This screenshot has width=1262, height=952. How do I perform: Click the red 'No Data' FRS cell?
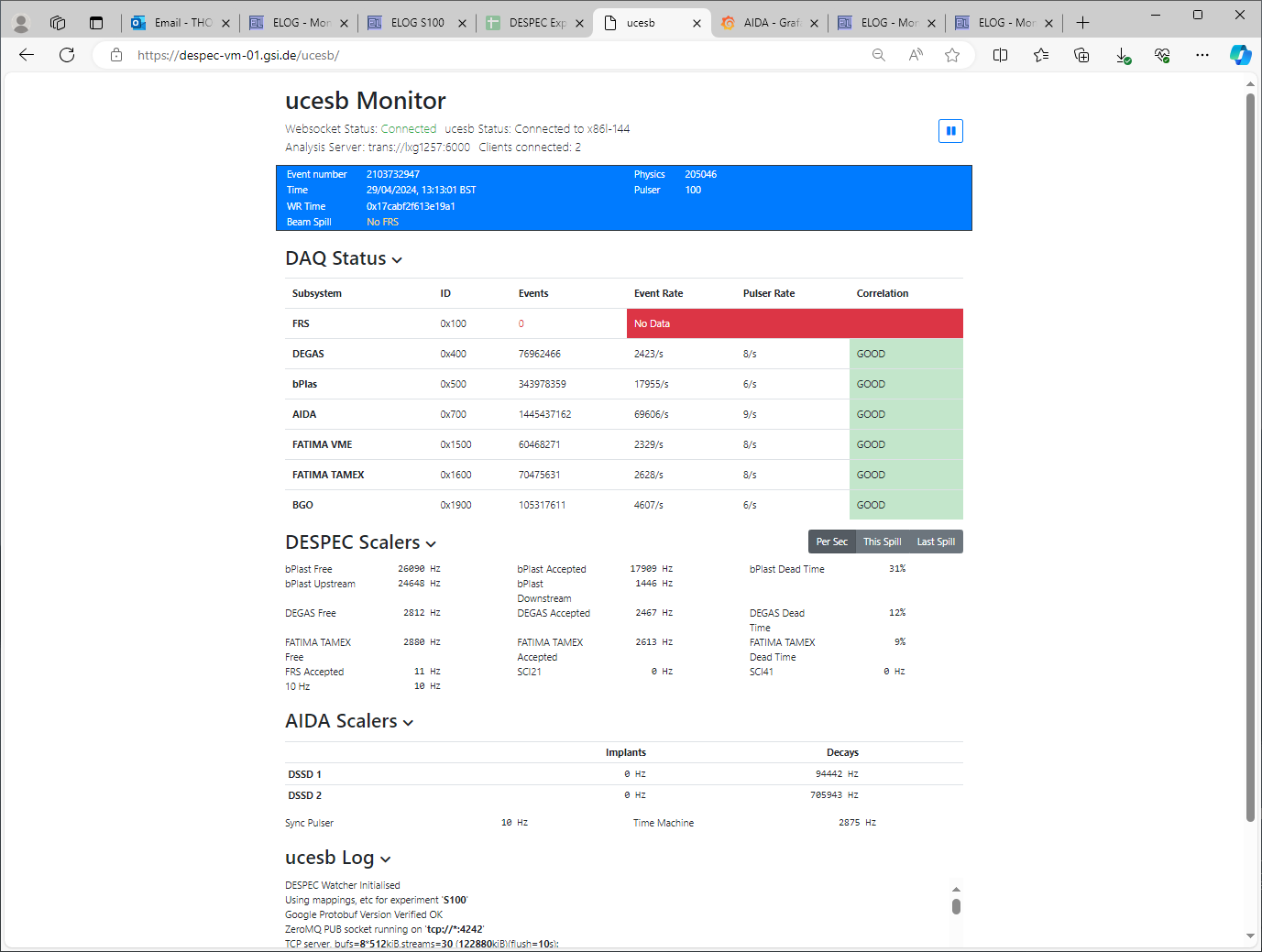795,323
